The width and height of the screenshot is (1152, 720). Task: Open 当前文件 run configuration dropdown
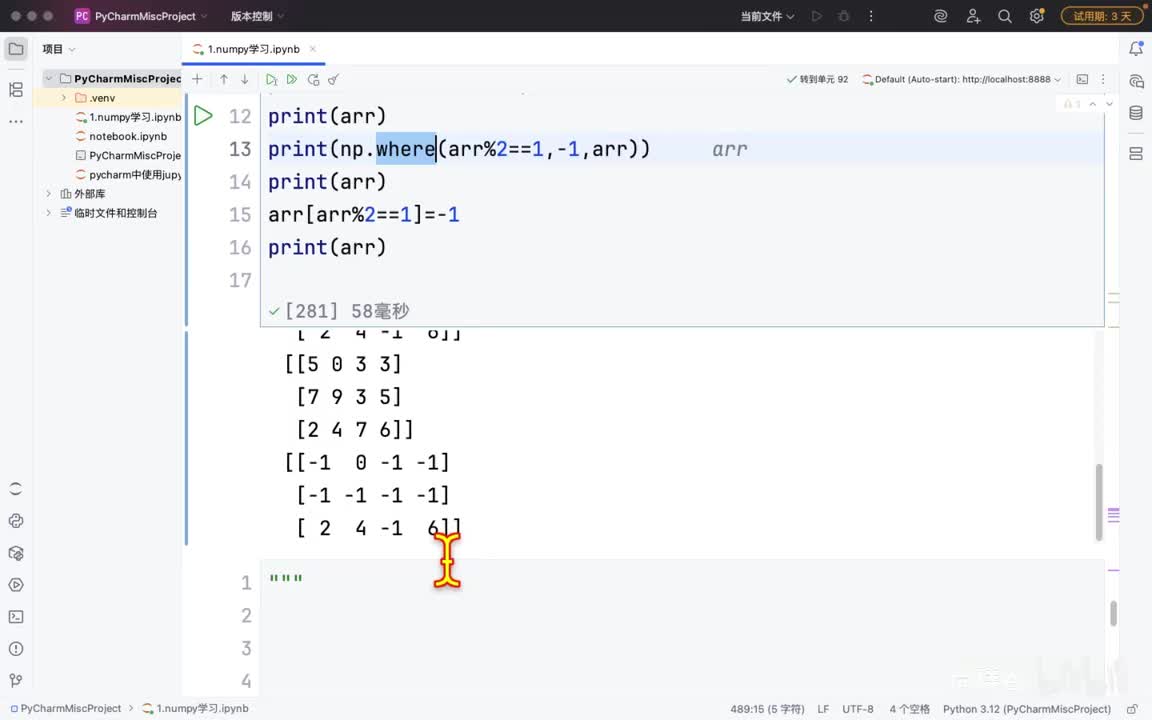click(767, 16)
